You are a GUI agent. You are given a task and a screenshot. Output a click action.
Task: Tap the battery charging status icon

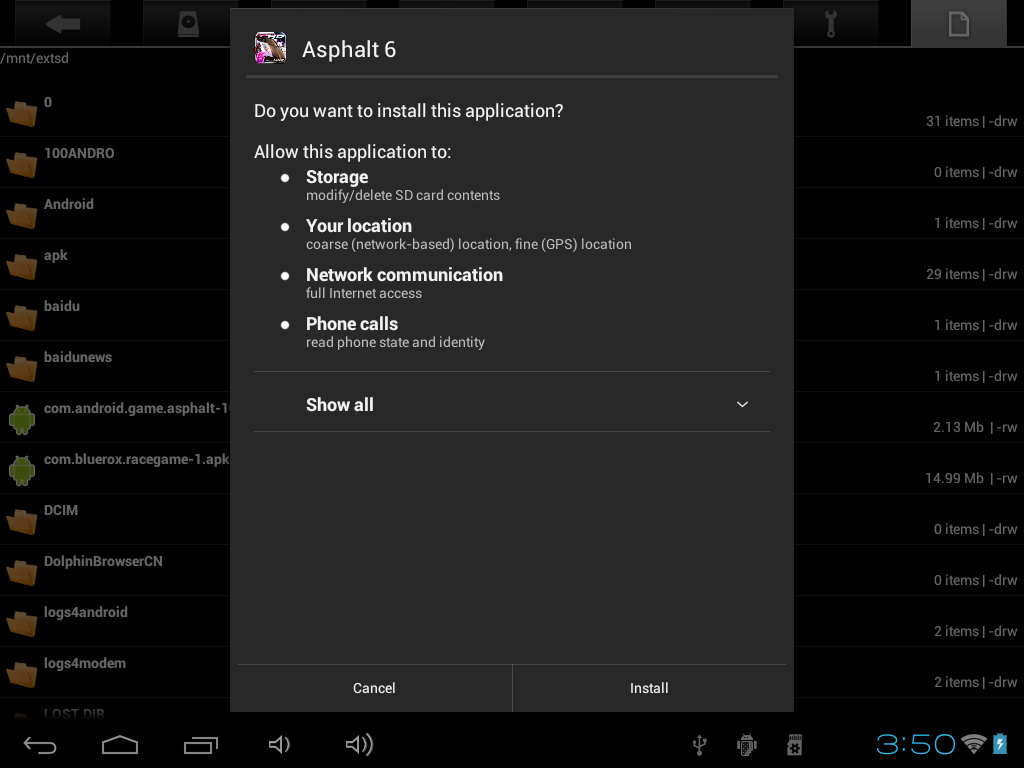[x=1000, y=744]
